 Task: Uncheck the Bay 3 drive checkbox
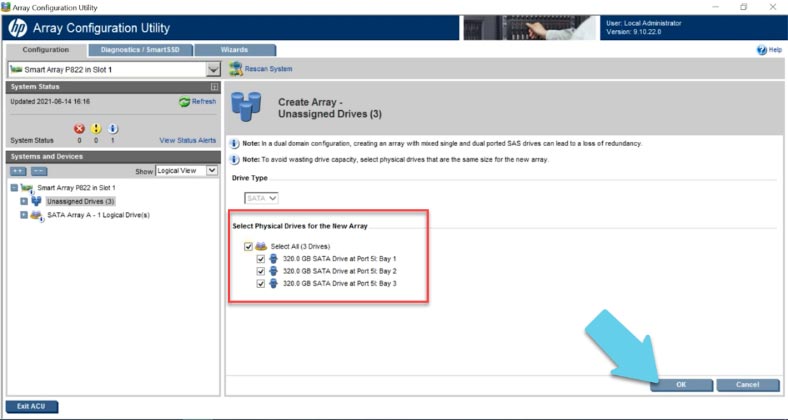(260, 284)
